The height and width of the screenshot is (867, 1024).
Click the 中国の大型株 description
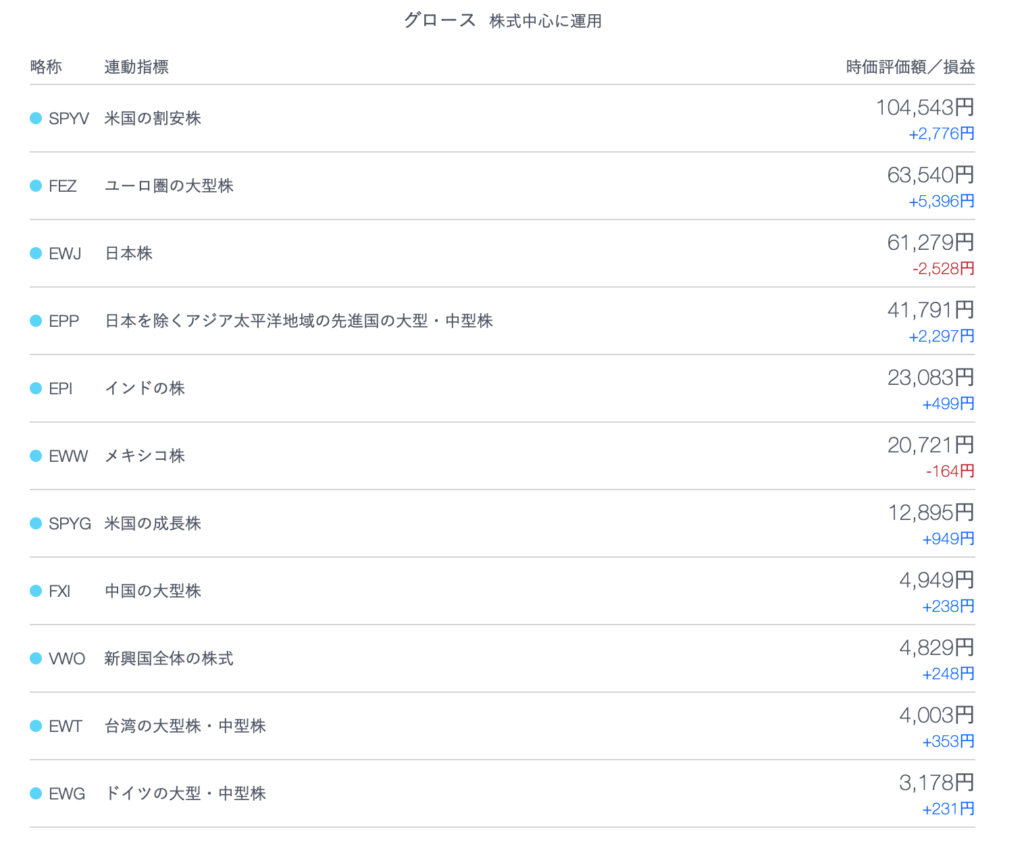tap(153, 591)
